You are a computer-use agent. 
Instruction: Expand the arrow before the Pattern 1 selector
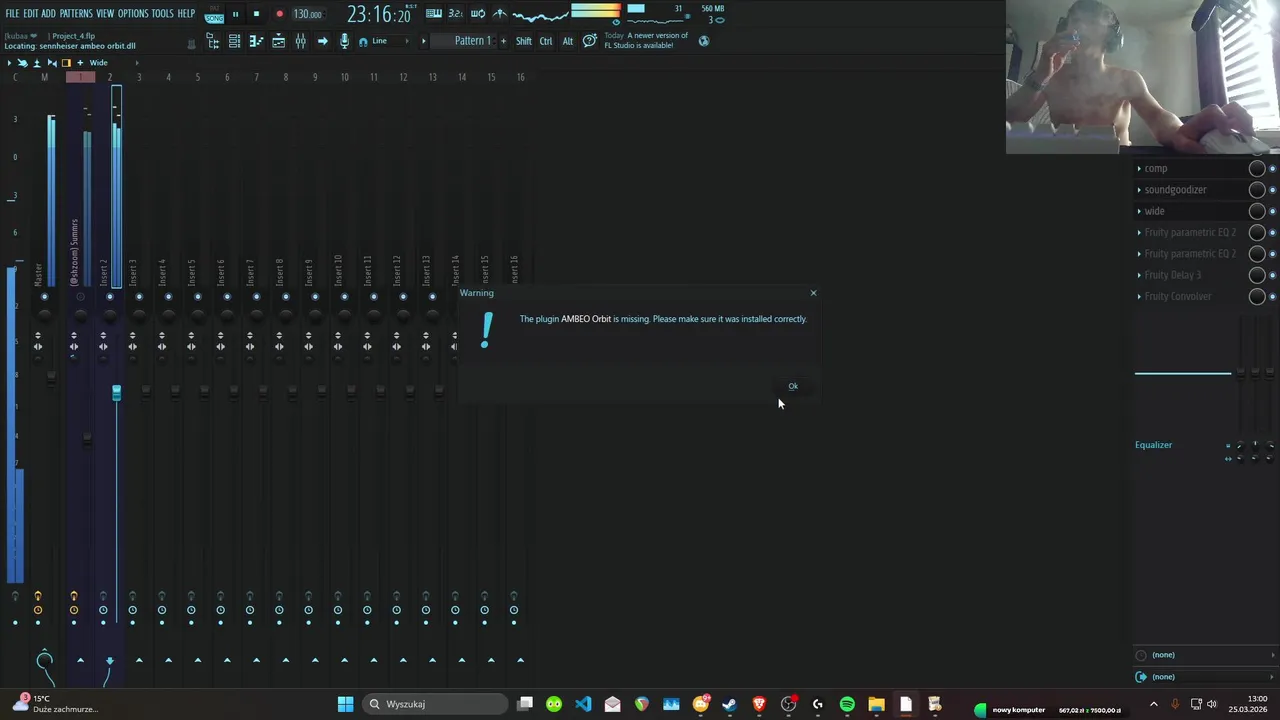point(423,41)
